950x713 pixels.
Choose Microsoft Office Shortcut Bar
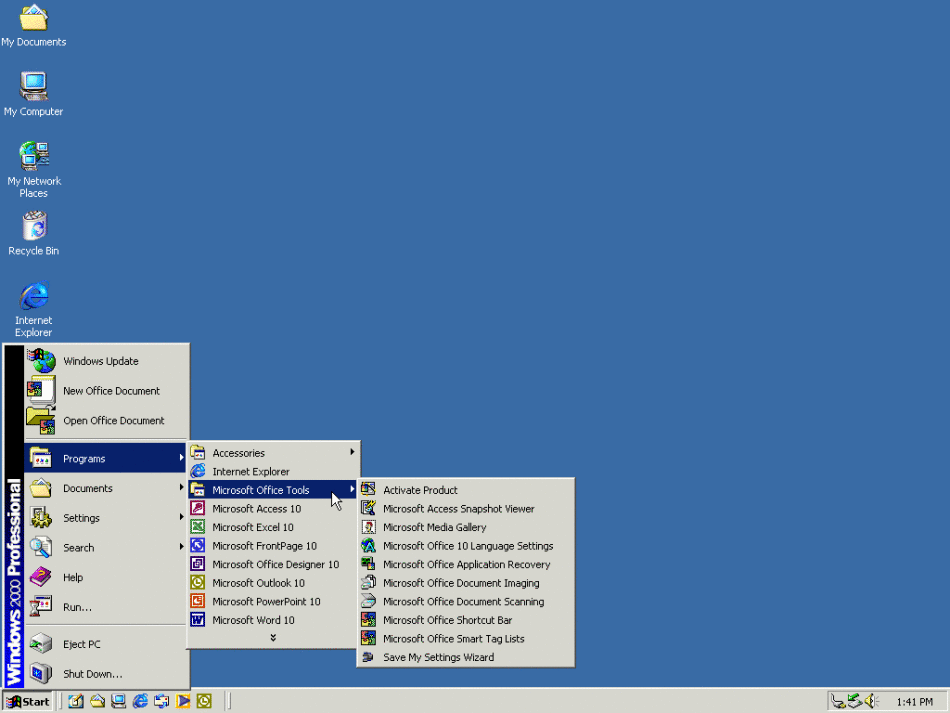(x=447, y=620)
